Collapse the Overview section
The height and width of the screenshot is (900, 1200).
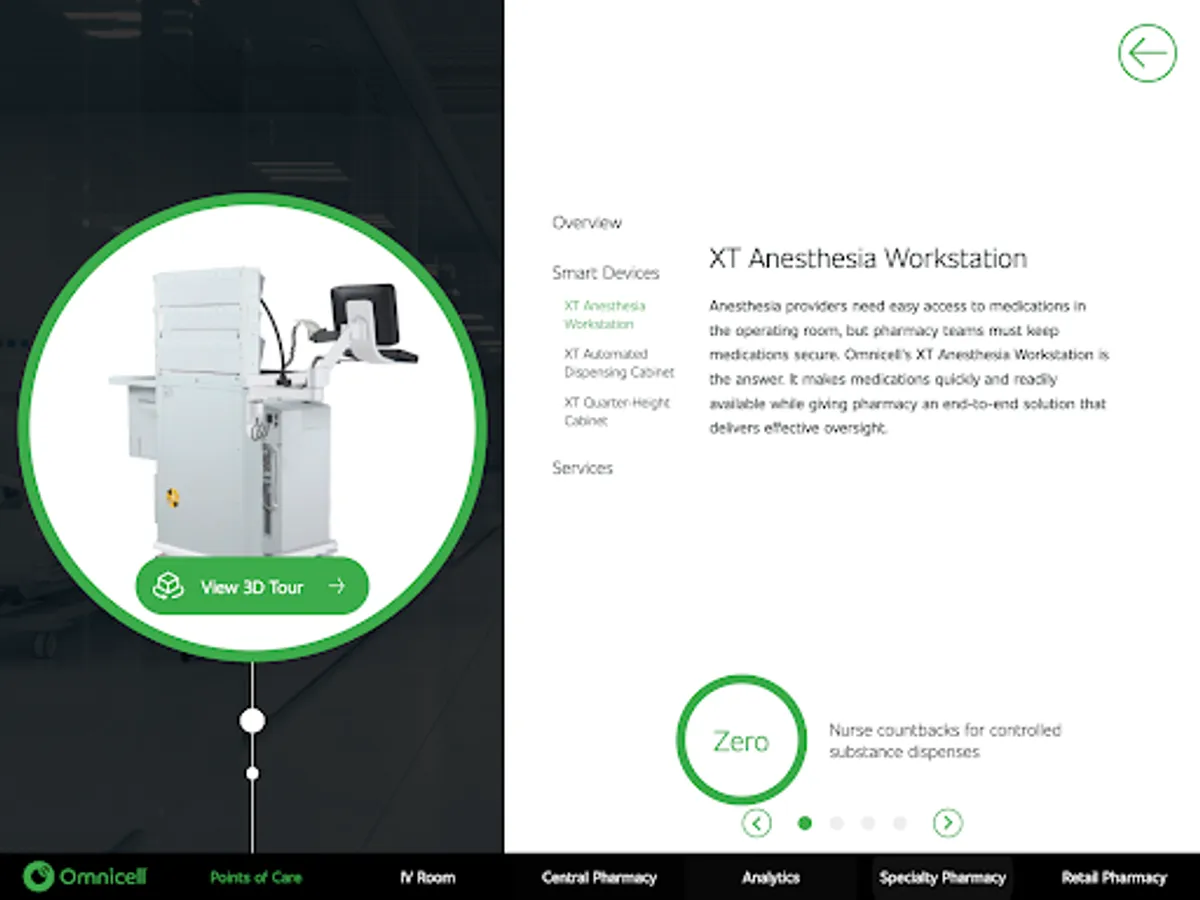tap(586, 222)
